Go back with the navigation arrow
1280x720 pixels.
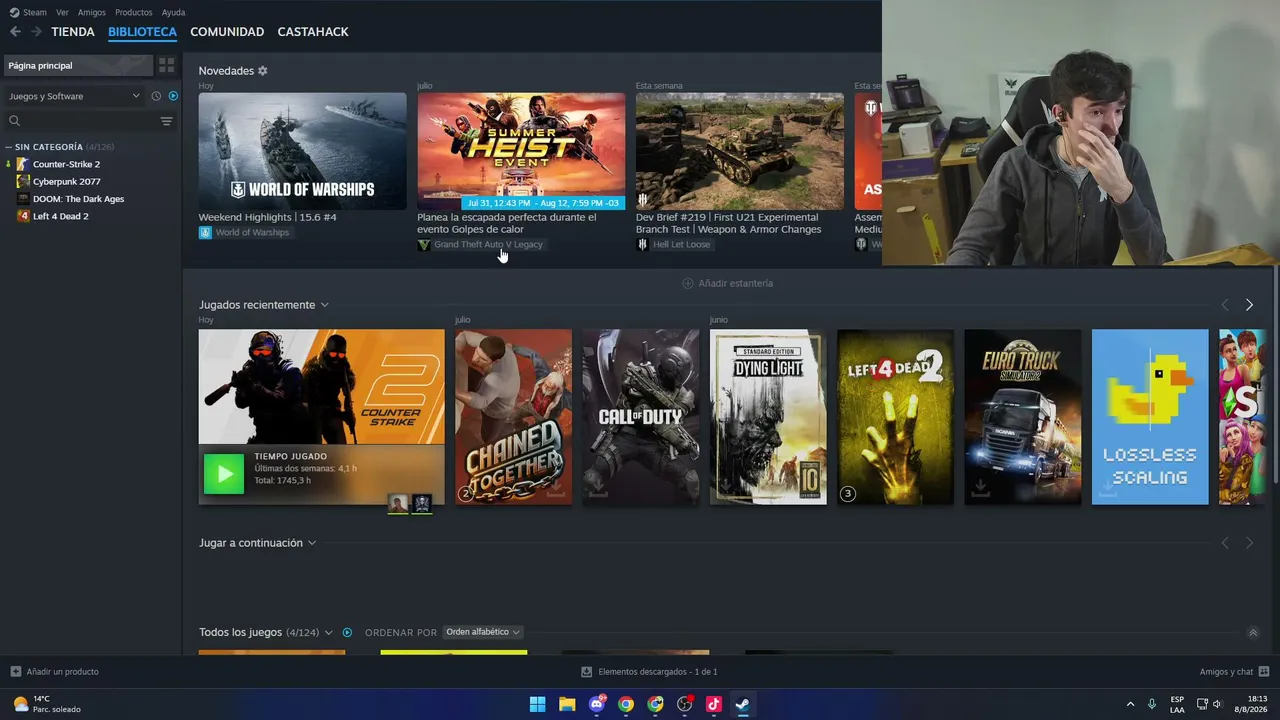point(15,32)
